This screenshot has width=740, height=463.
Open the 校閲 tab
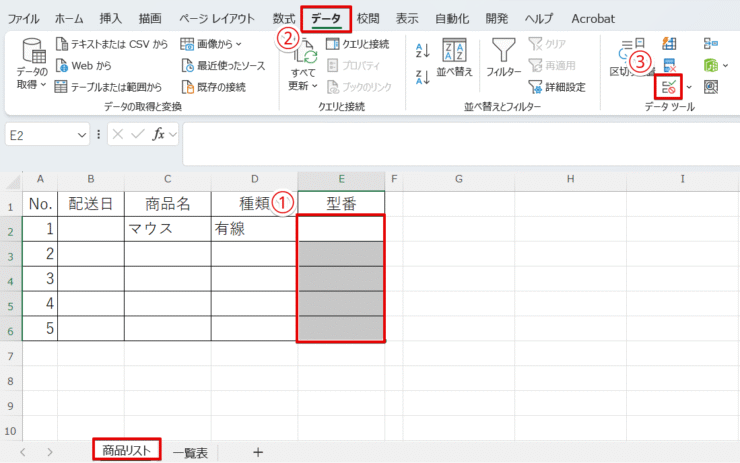pyautogui.click(x=368, y=19)
